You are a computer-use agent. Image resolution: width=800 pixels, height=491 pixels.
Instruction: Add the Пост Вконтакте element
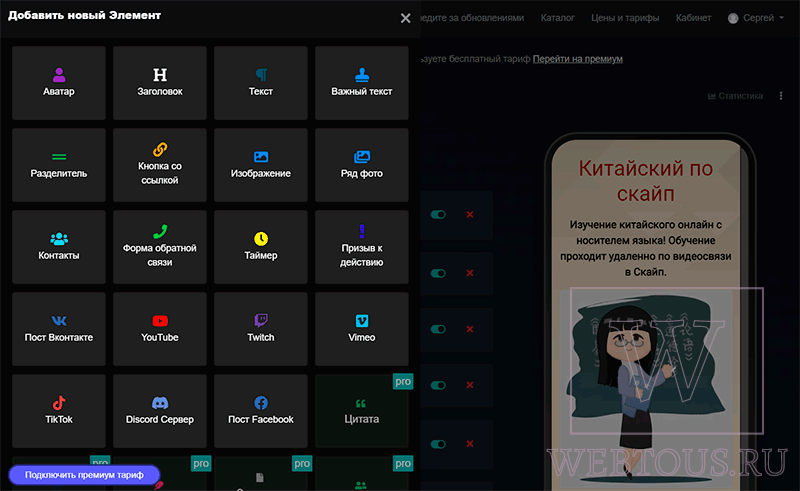(x=59, y=329)
